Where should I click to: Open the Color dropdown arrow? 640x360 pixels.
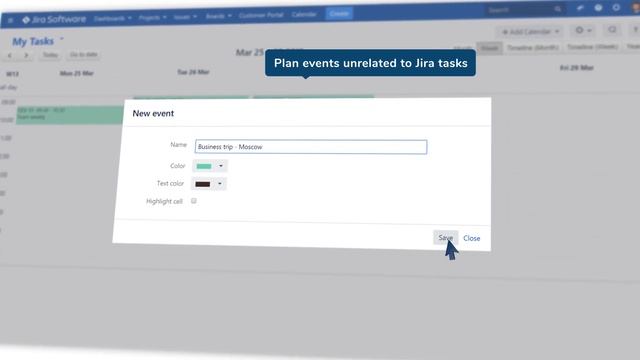coord(221,166)
